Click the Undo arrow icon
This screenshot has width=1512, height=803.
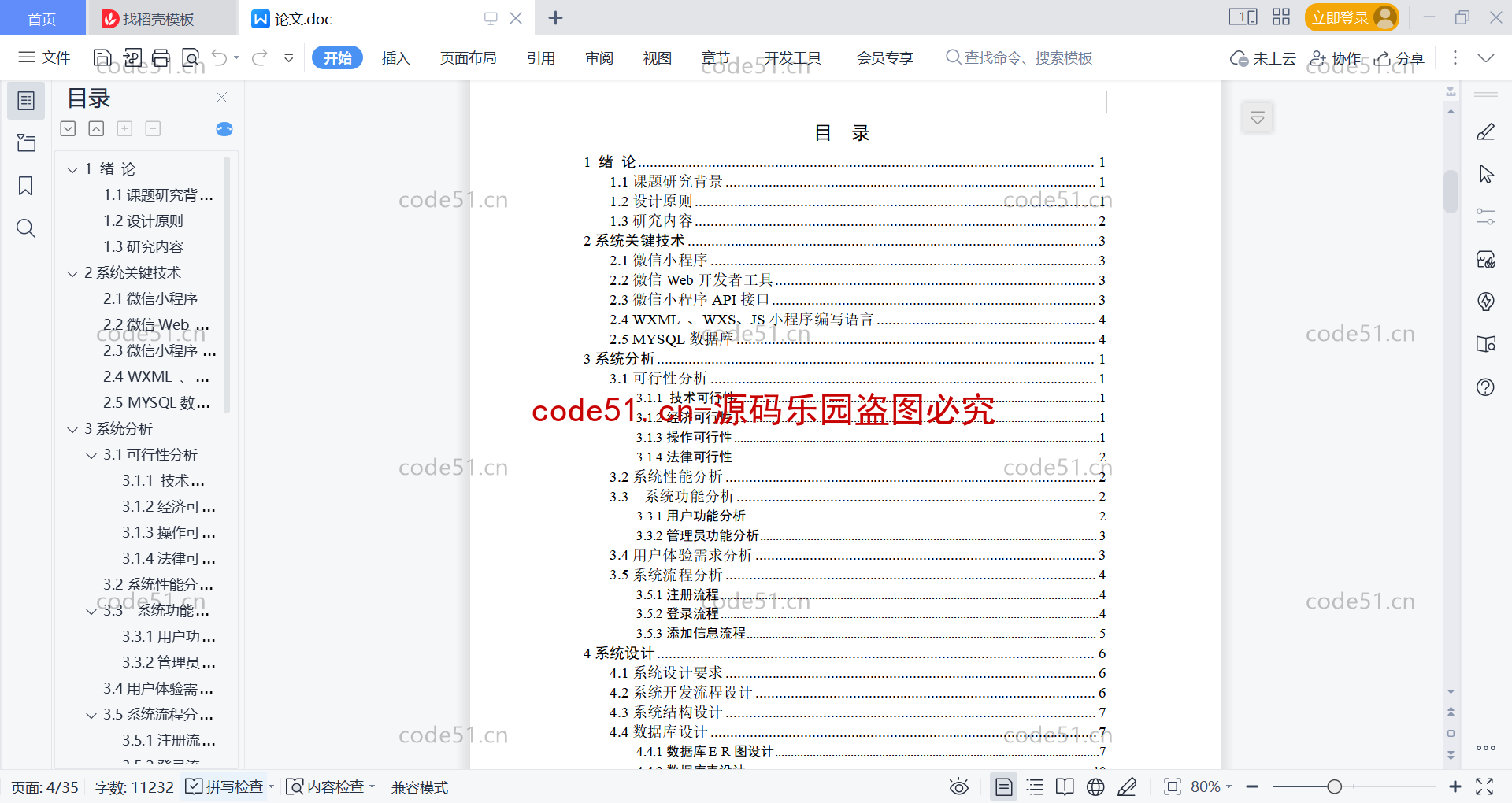tap(220, 57)
